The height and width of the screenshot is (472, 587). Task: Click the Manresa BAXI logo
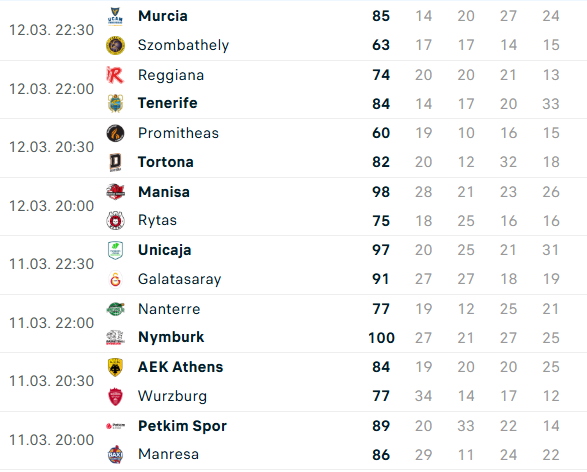coord(115,455)
